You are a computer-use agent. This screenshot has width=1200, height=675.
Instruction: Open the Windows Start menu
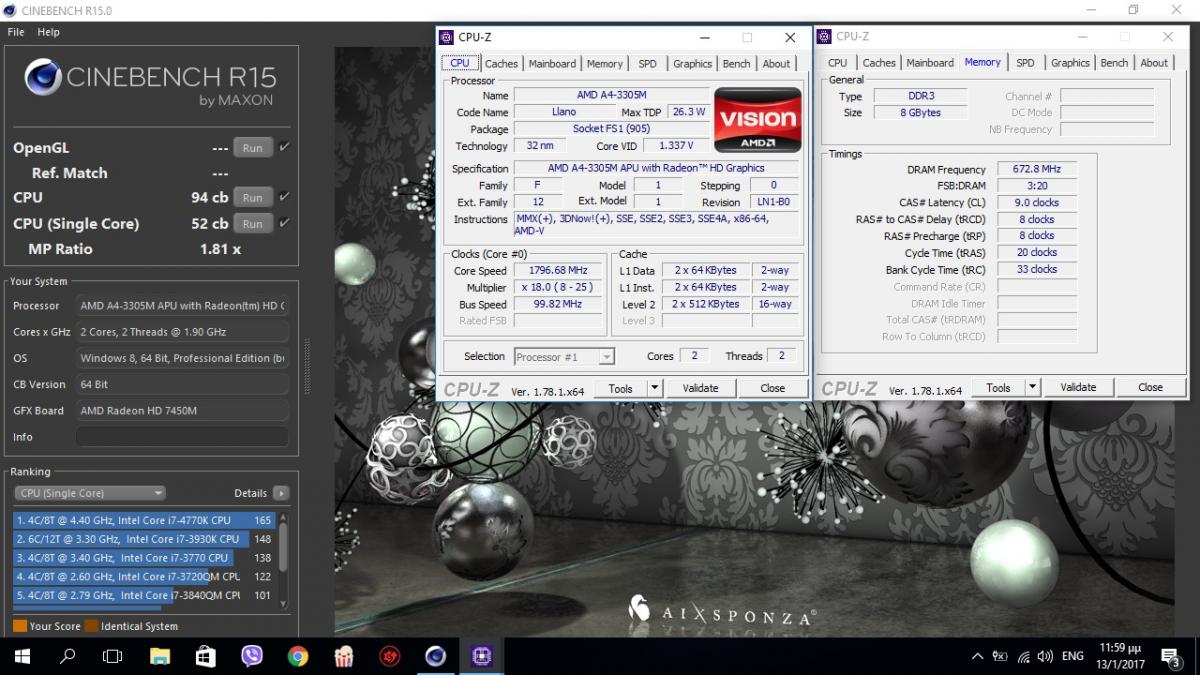[x=22, y=657]
